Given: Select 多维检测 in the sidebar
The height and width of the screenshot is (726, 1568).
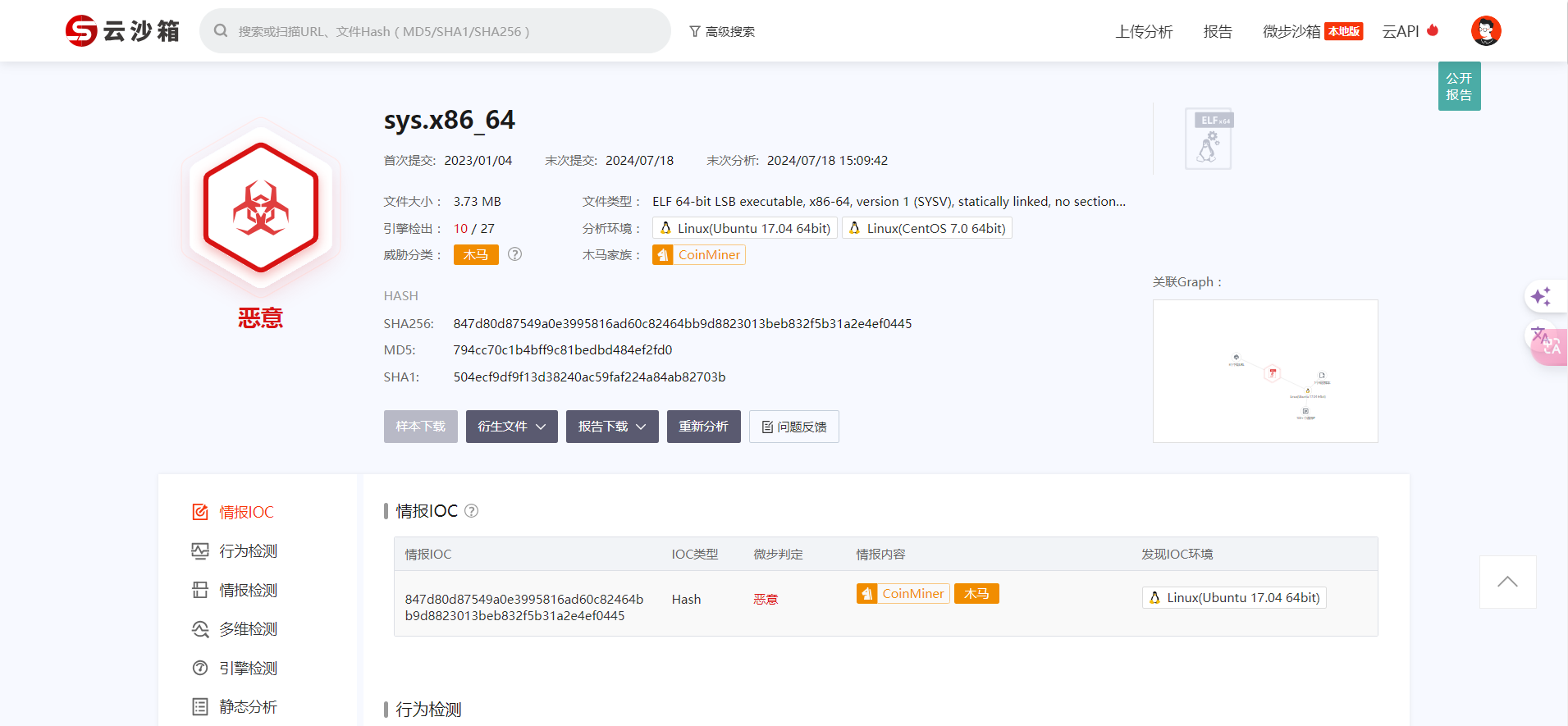Looking at the screenshot, I should [248, 629].
